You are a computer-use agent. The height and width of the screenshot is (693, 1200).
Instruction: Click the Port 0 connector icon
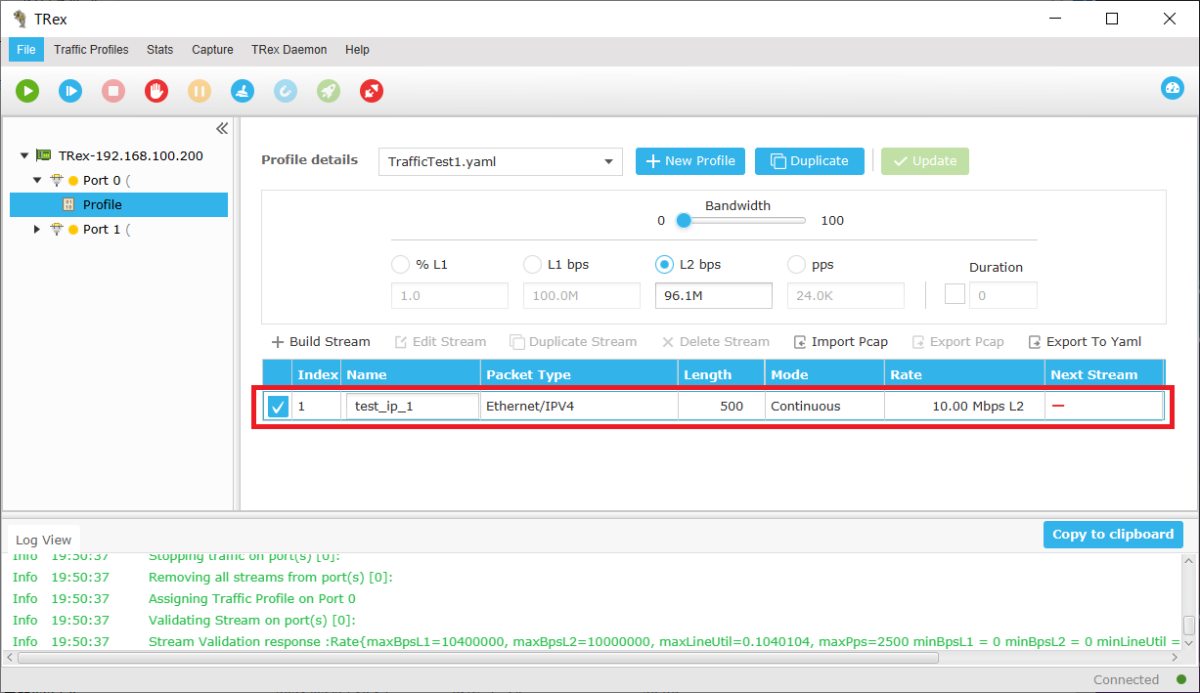(56, 180)
